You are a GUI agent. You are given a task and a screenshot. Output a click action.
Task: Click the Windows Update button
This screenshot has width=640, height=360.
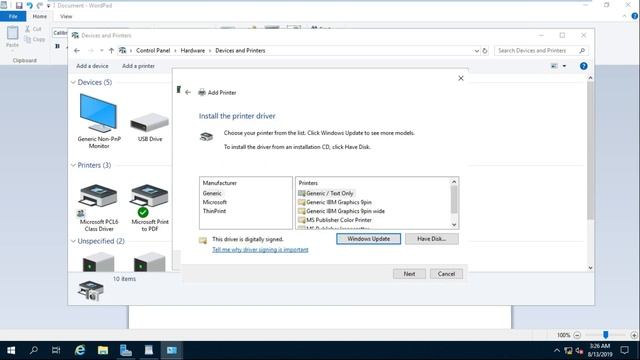pyautogui.click(x=369, y=239)
